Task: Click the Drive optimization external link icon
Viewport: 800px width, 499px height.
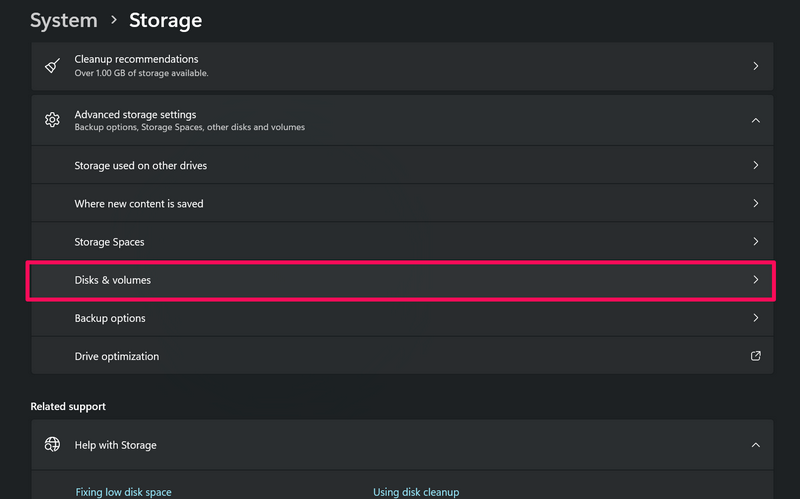Action: point(756,356)
